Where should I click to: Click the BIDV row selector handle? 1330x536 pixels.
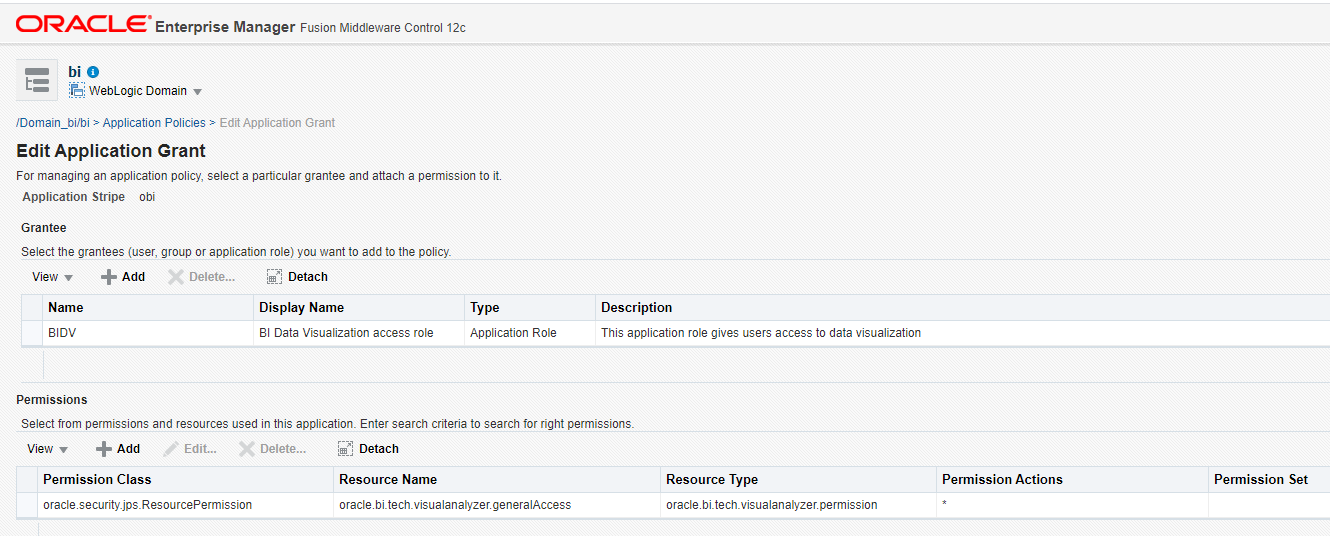tap(32, 333)
